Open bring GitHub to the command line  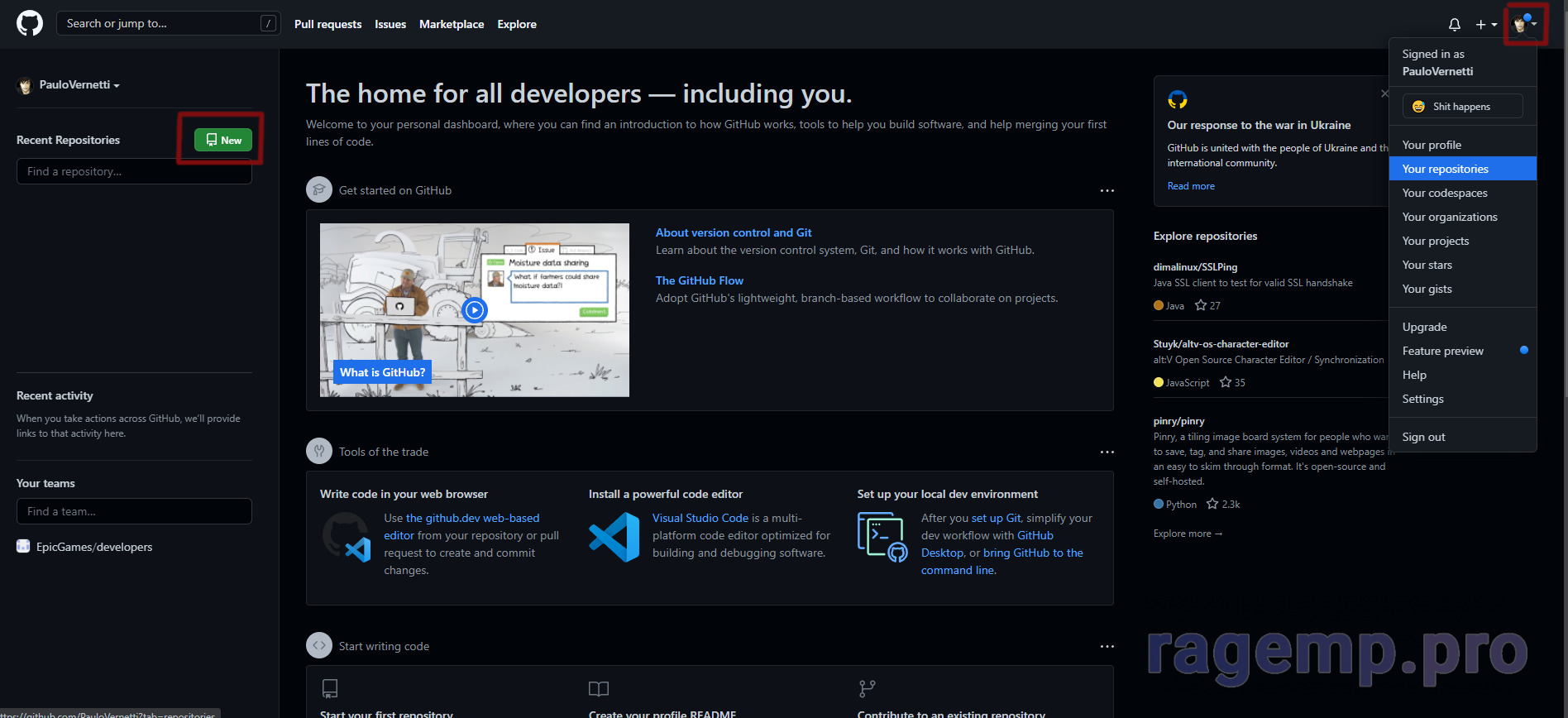[1002, 561]
